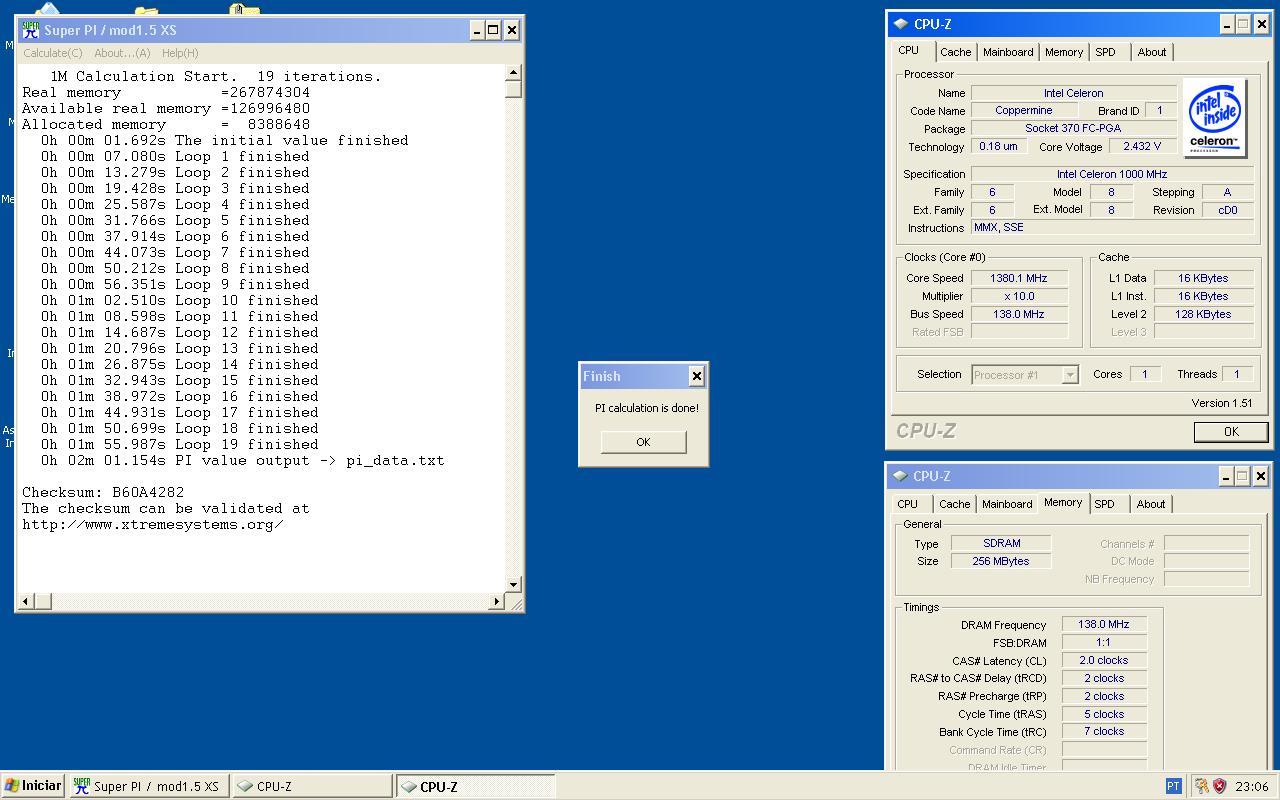Click Super PI vertical scrollbar up arrow
This screenshot has width=1280, height=800.
coord(514,73)
